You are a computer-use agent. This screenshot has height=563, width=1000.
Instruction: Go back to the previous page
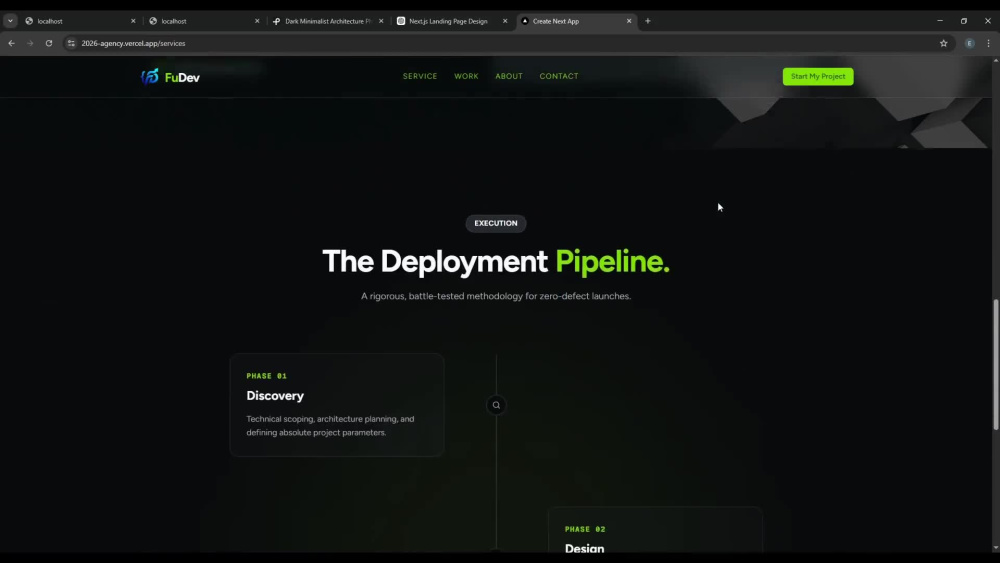(11, 43)
